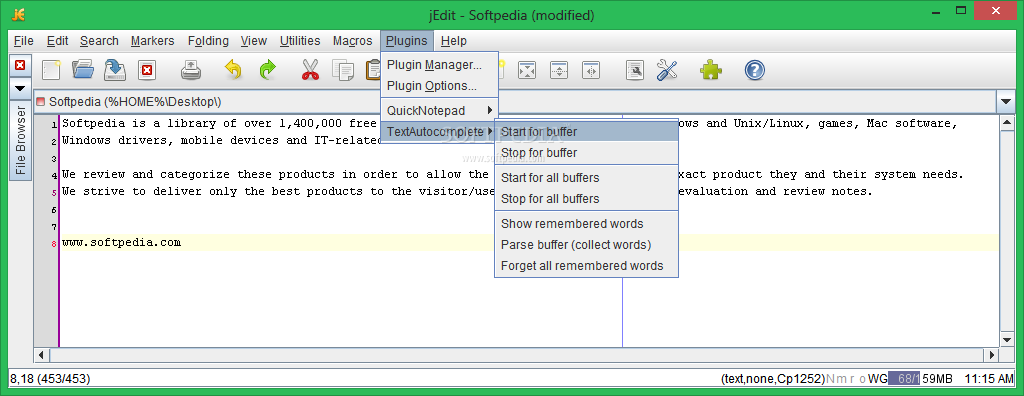This screenshot has width=1024, height=396.
Task: Open the Macros menu
Action: [x=353, y=41]
